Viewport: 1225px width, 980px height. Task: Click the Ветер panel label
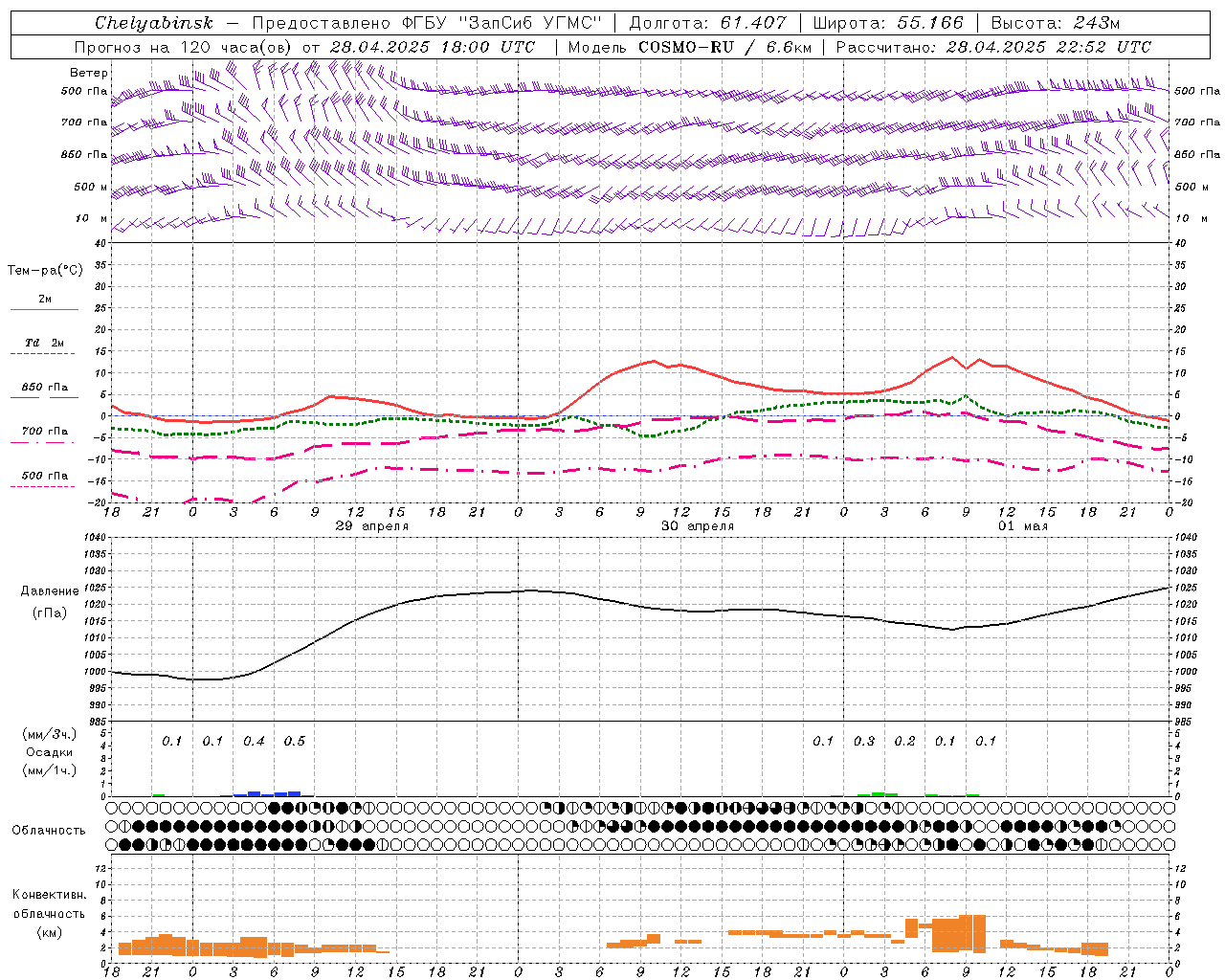tap(89, 73)
